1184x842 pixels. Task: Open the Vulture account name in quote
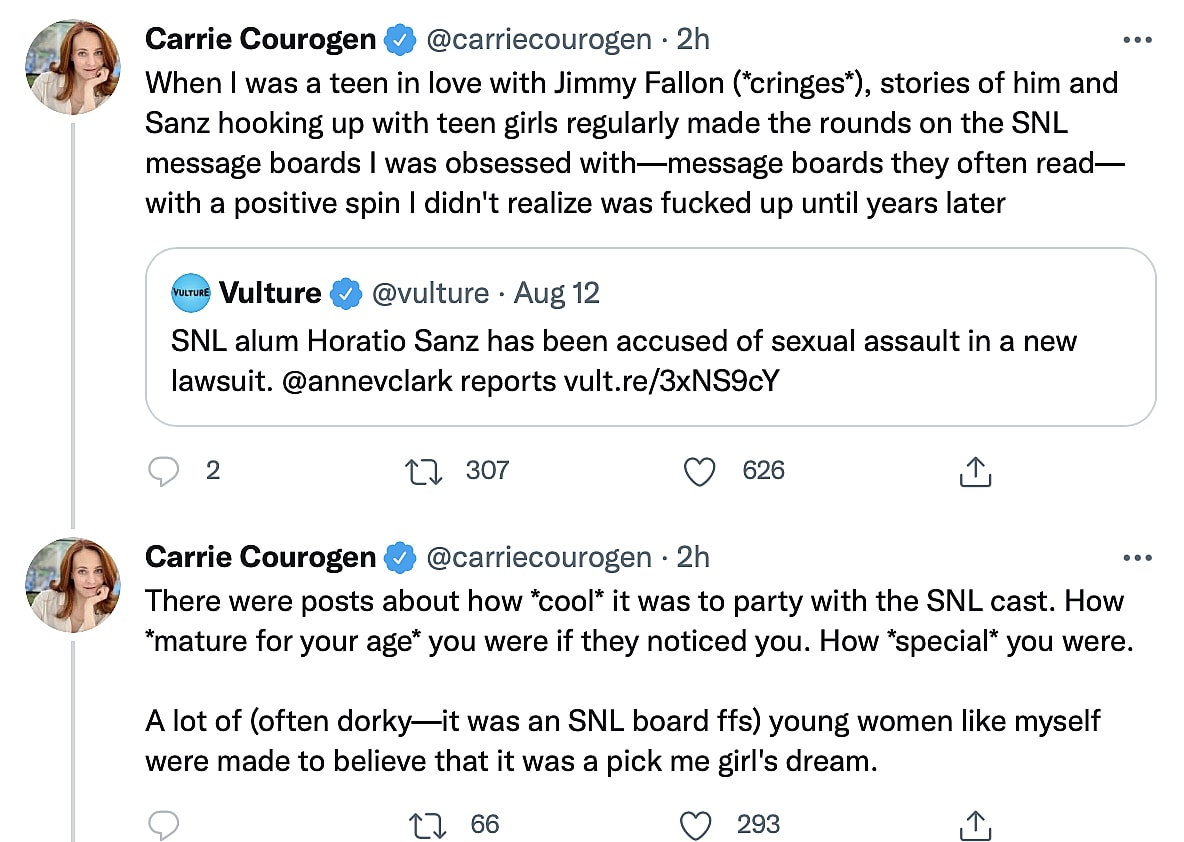[x=270, y=293]
